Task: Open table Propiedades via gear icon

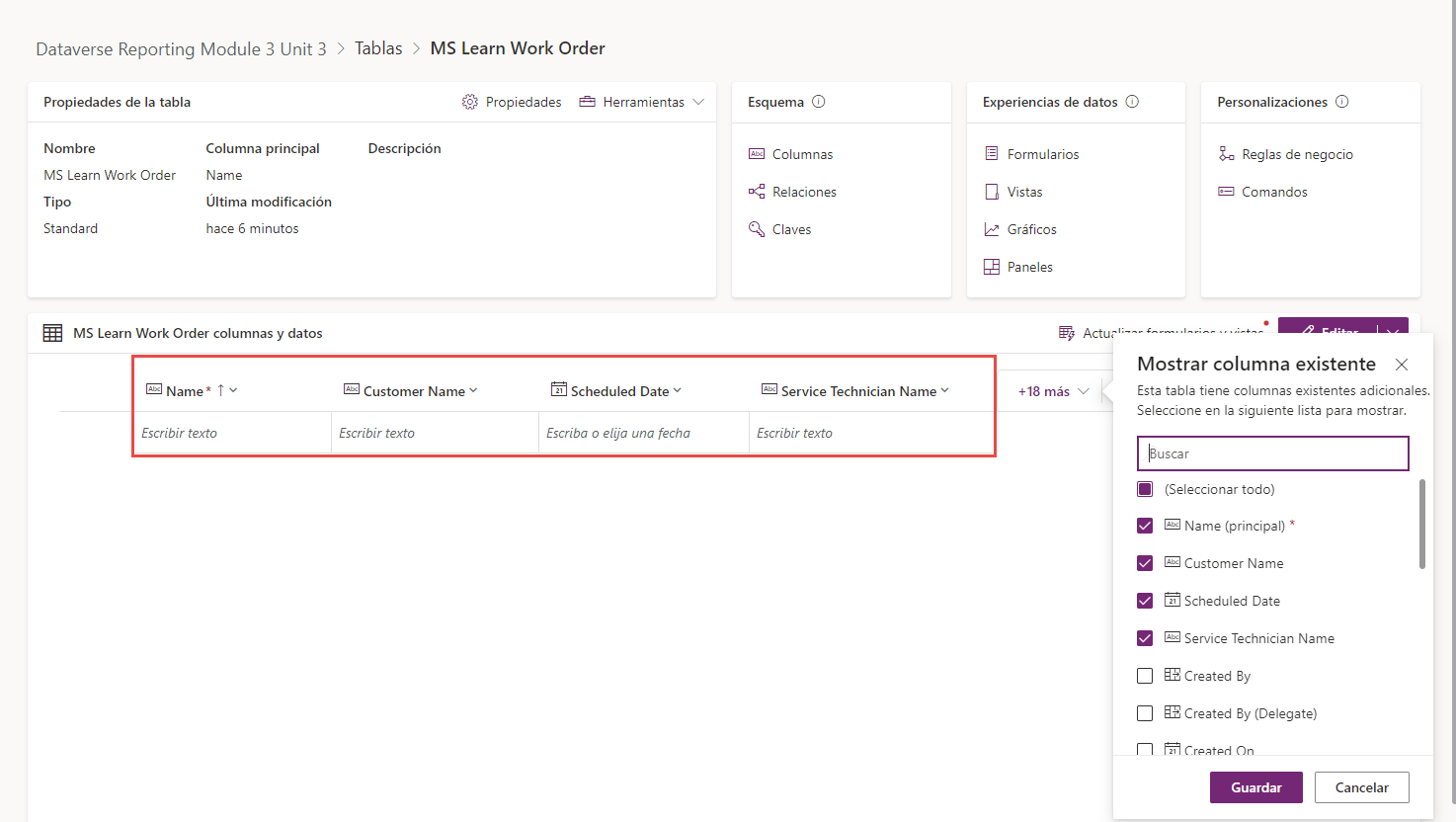Action: [470, 102]
